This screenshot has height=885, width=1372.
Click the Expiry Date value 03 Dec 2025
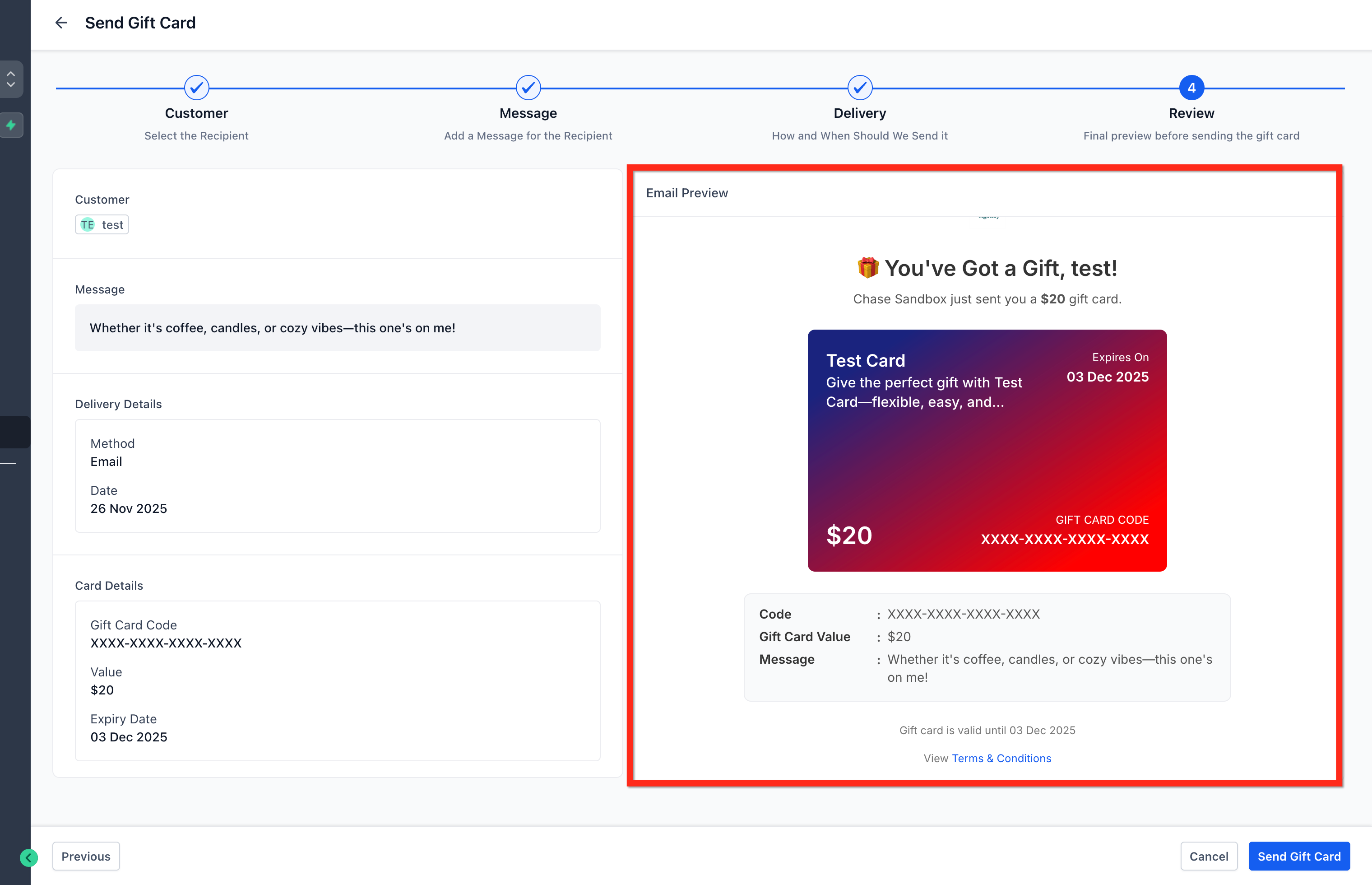pos(129,737)
